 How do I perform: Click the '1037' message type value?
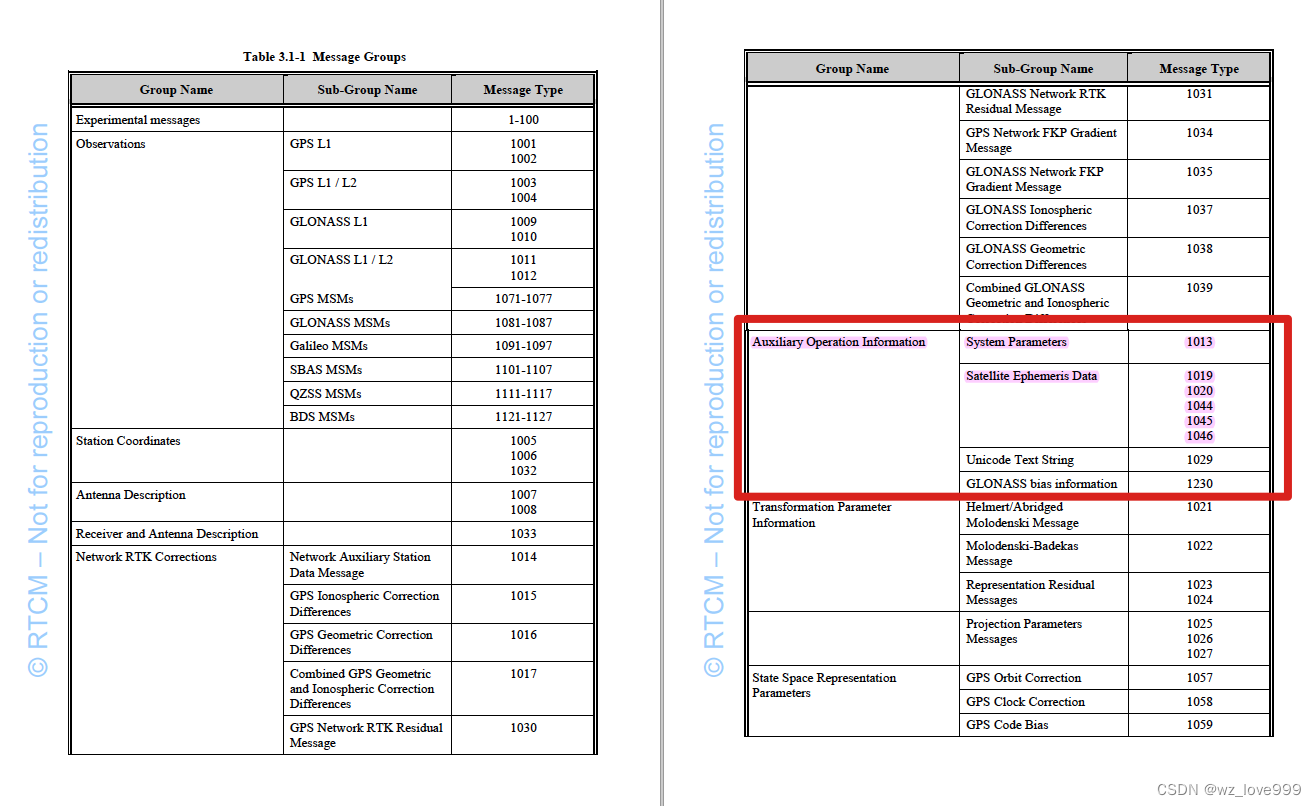tap(1199, 210)
